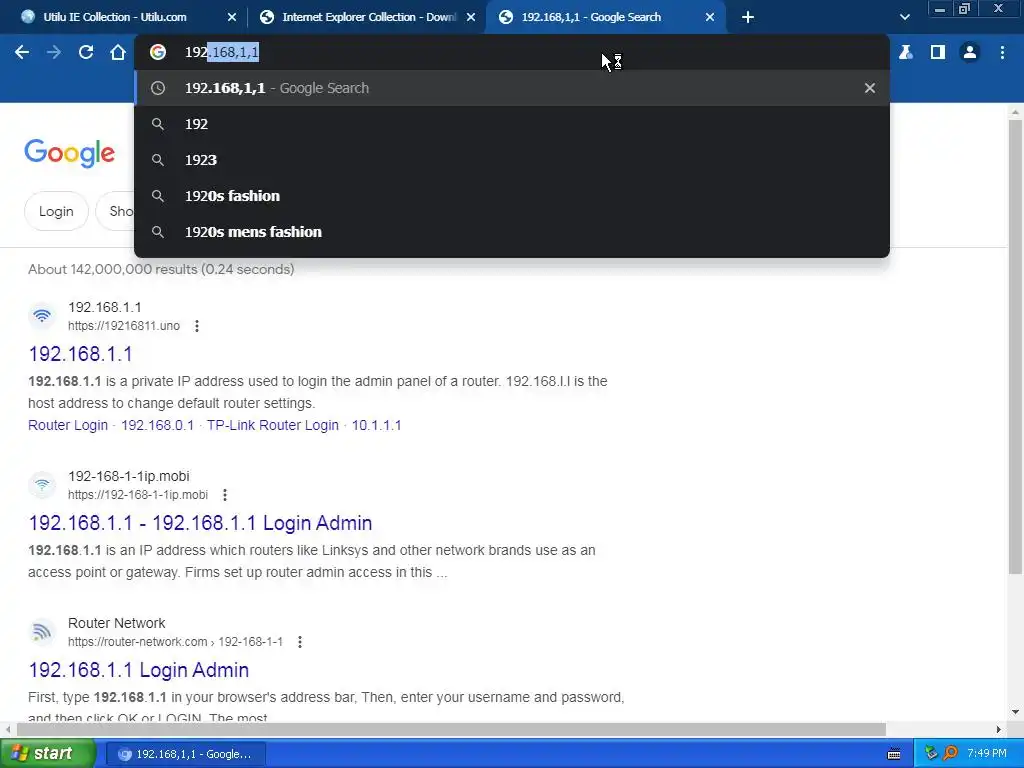Open the home page button
This screenshot has width=1024, height=768.
coord(118,52)
